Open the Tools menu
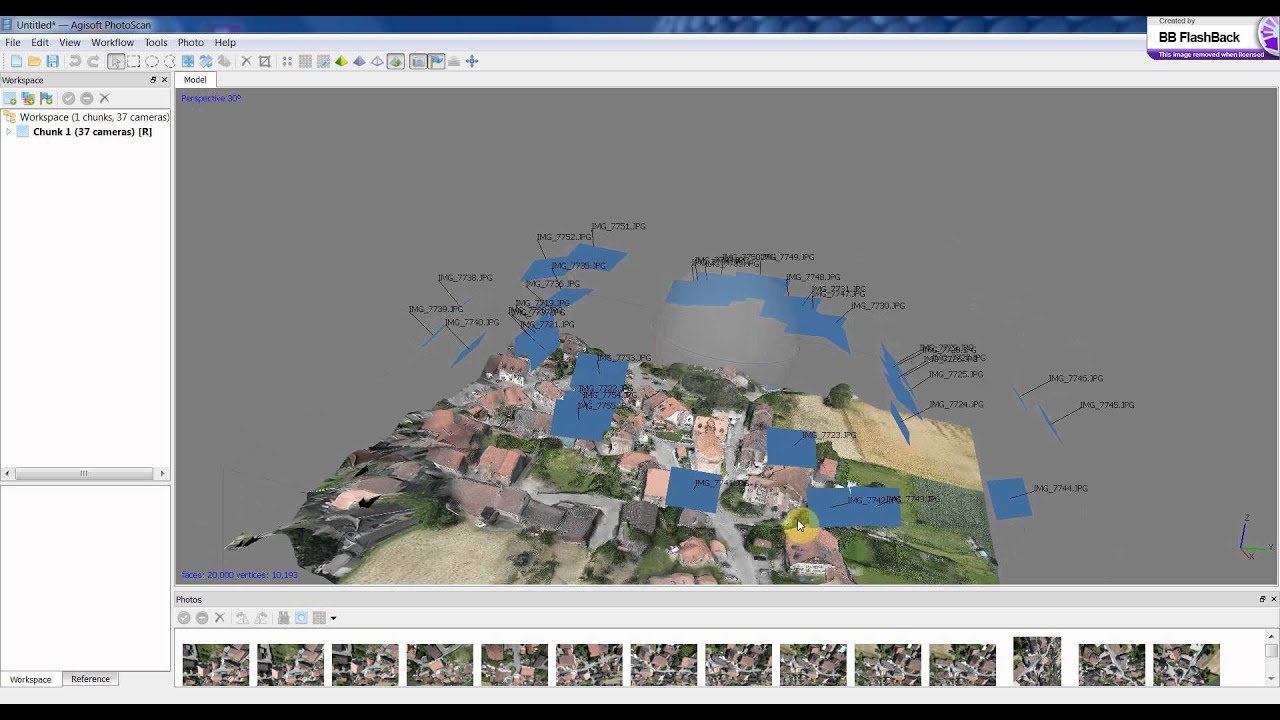Screen dimensions: 1280x720 (156, 43)
